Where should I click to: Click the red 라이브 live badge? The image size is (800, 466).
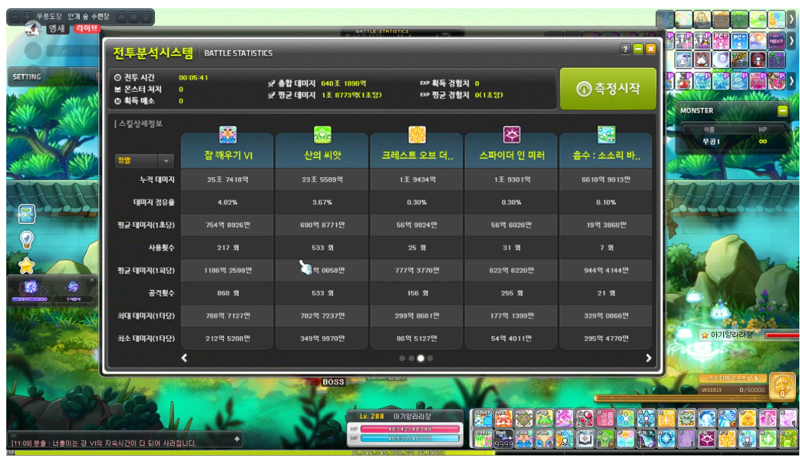87,29
